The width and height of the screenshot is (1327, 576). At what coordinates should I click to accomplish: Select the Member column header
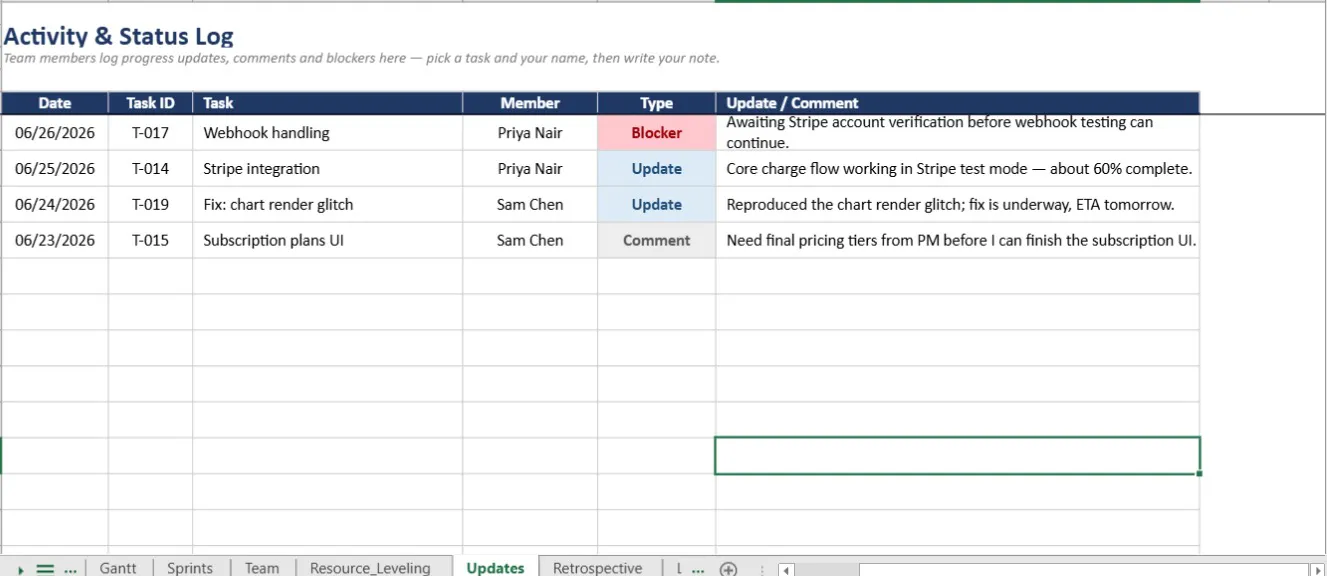point(530,103)
